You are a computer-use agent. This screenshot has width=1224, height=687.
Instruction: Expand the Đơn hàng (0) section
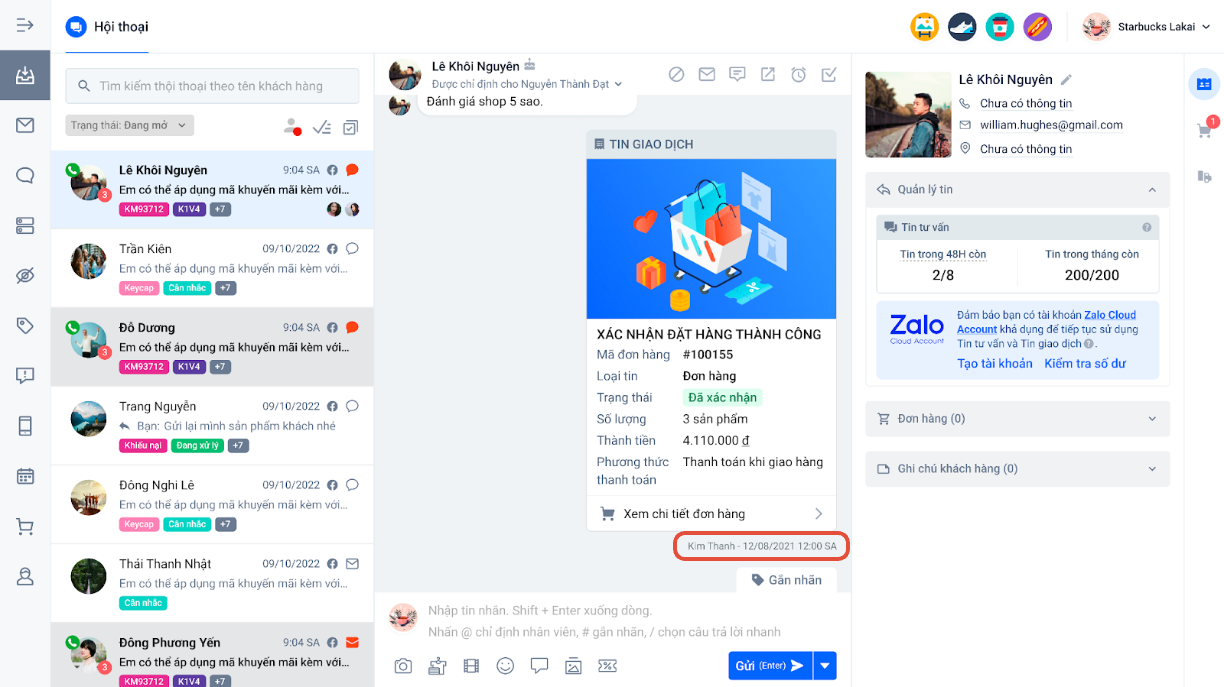[x=1017, y=419]
